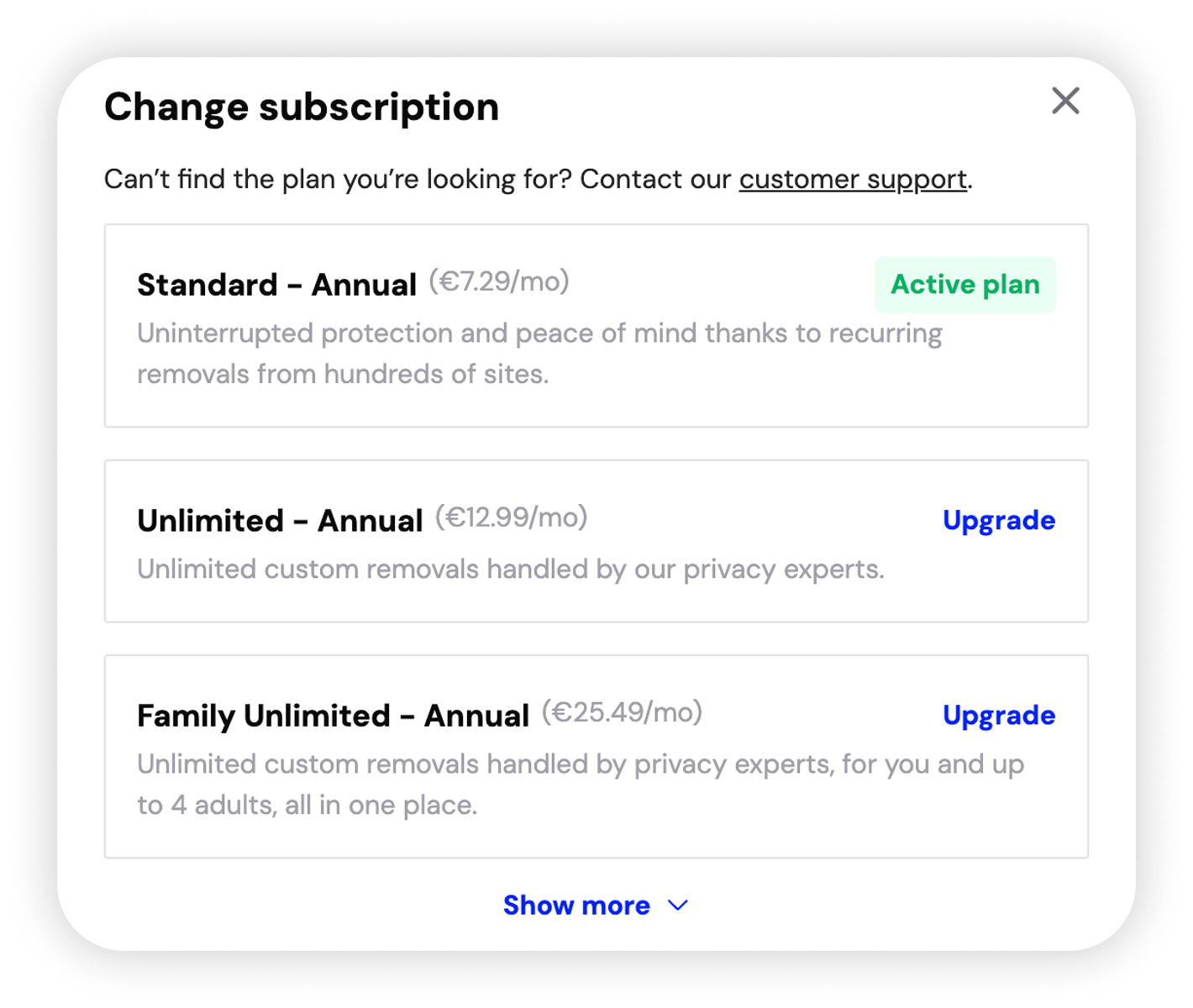
Task: Click the green Active plan badge
Action: (x=964, y=285)
